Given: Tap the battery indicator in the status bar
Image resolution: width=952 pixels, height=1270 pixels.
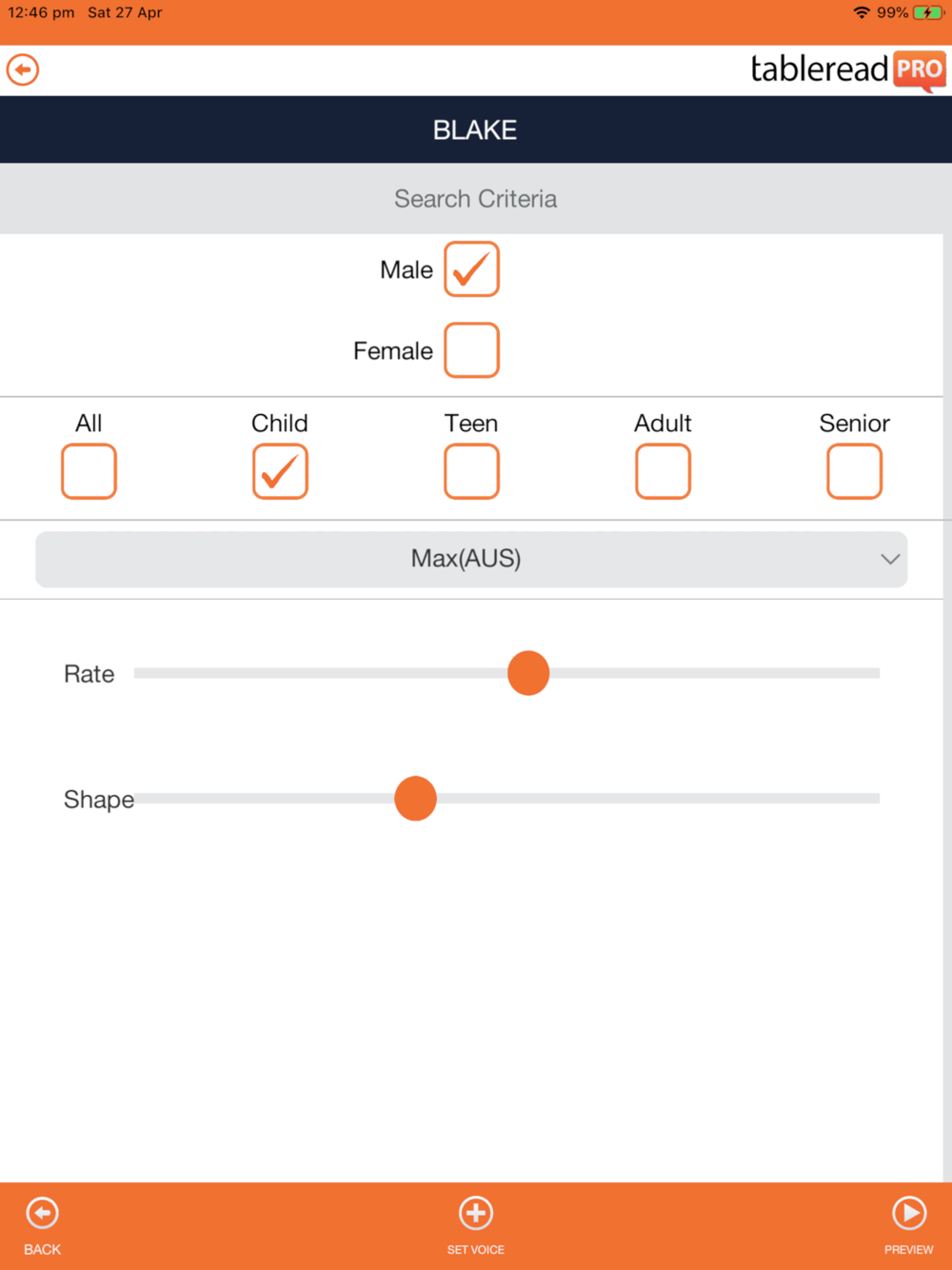Looking at the screenshot, I should tap(927, 13).
